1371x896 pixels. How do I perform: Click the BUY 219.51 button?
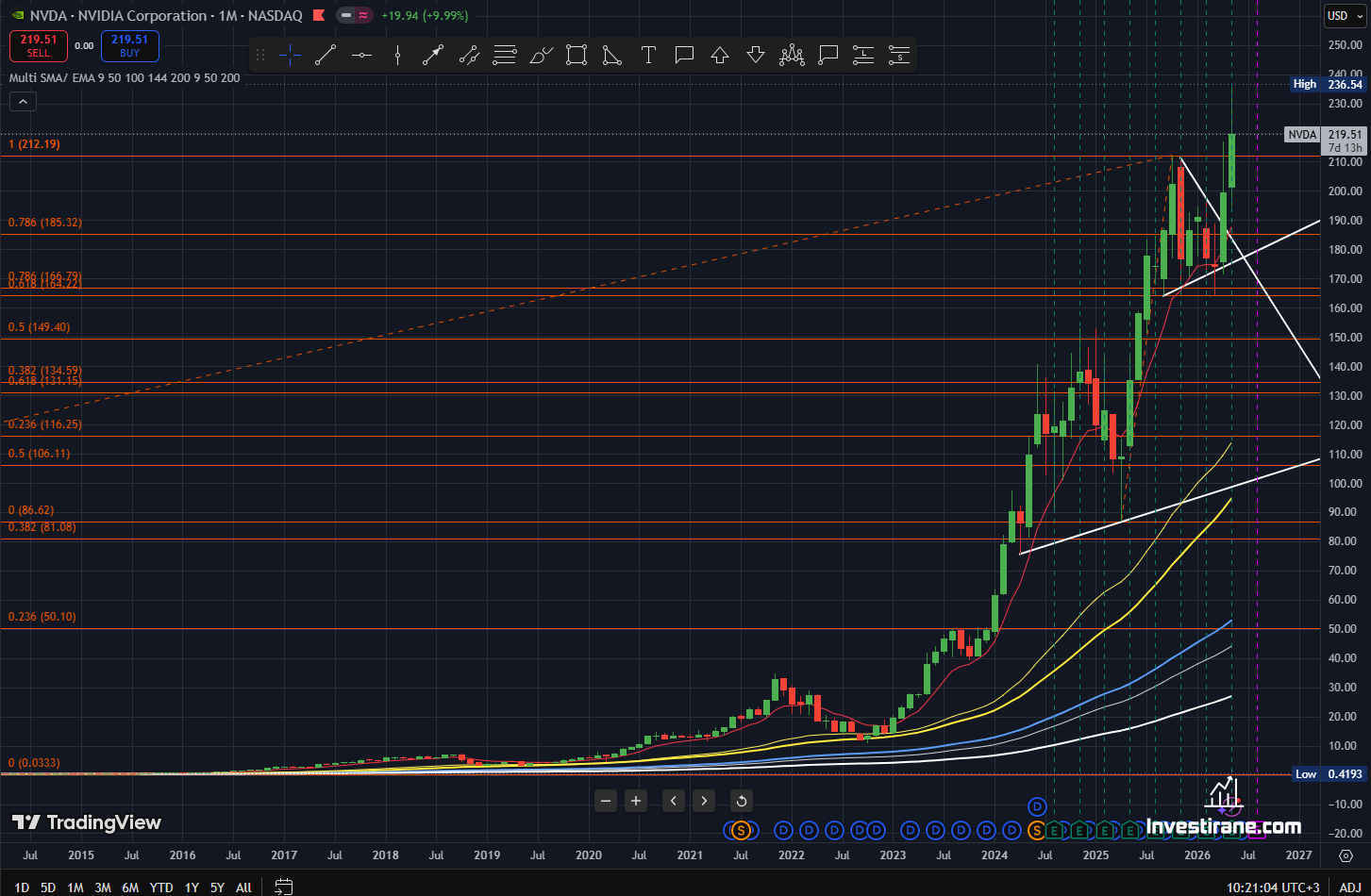(x=129, y=46)
